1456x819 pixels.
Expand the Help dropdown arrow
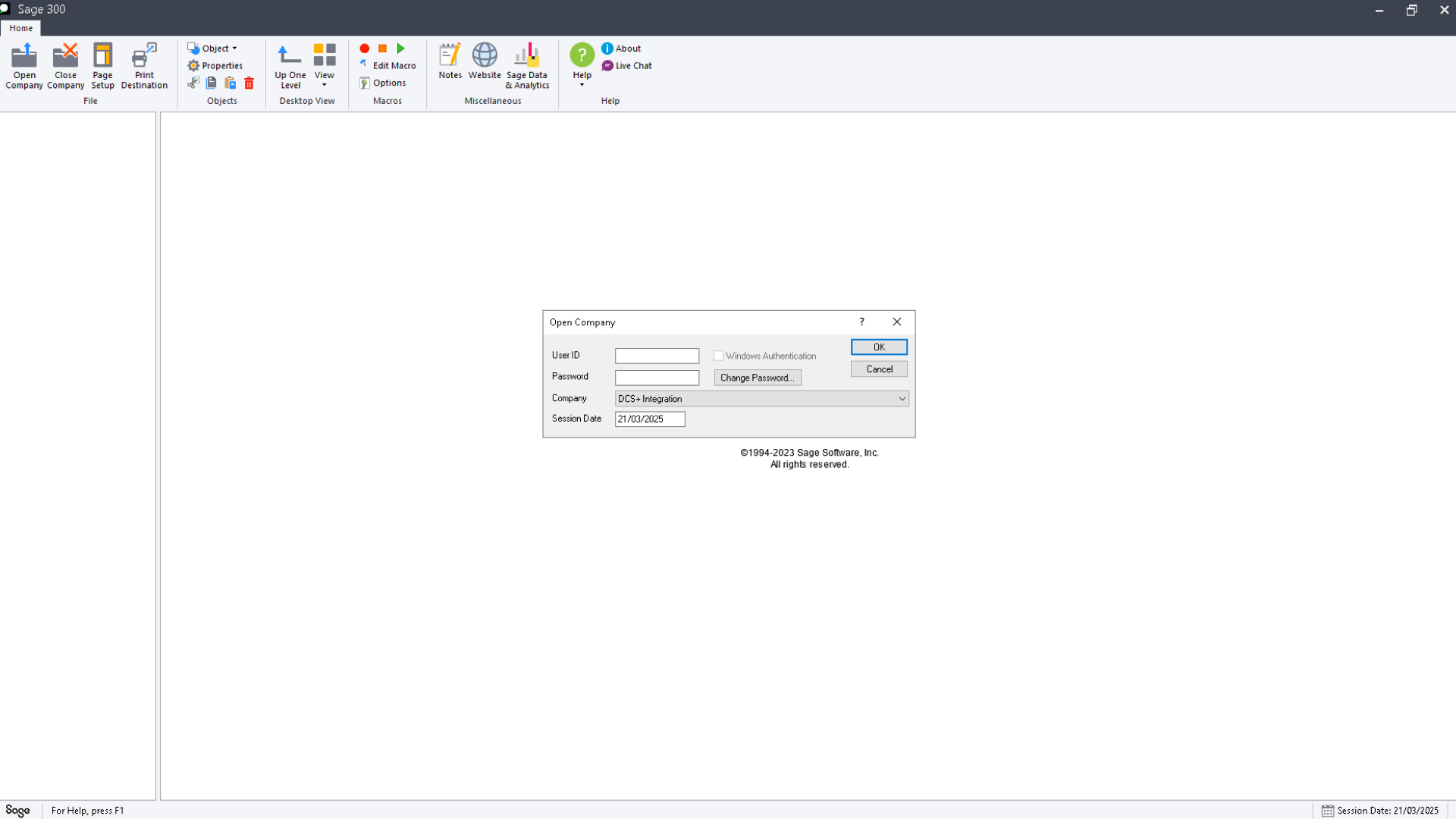coord(582,84)
